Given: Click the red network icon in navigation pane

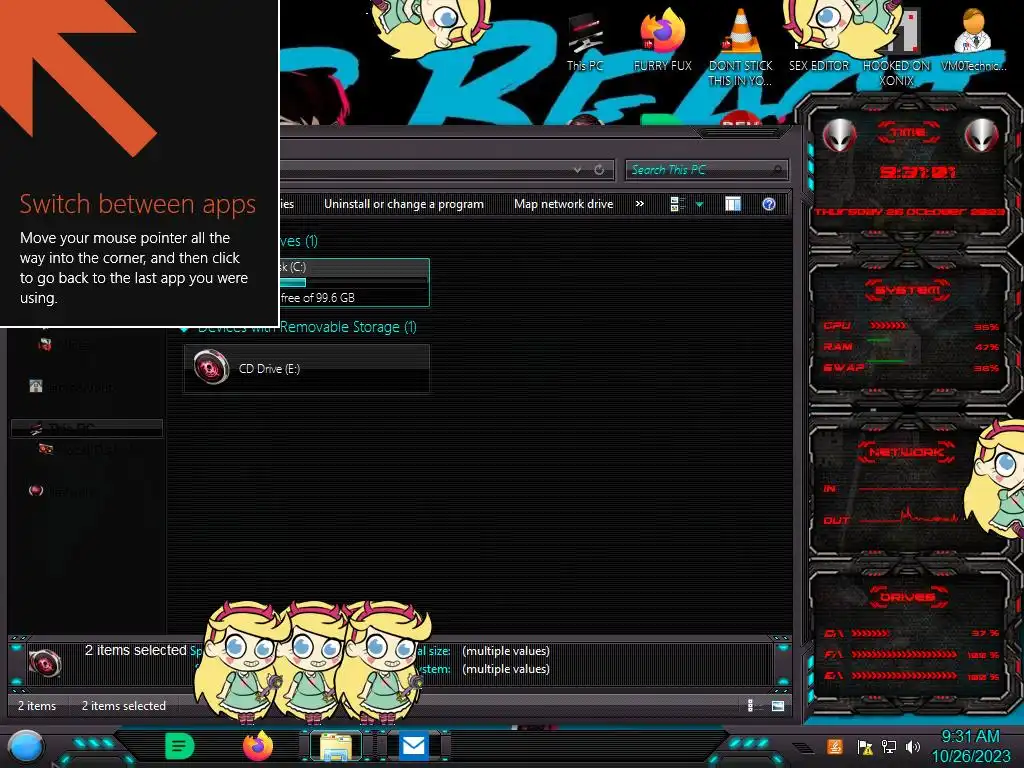Looking at the screenshot, I should [36, 490].
